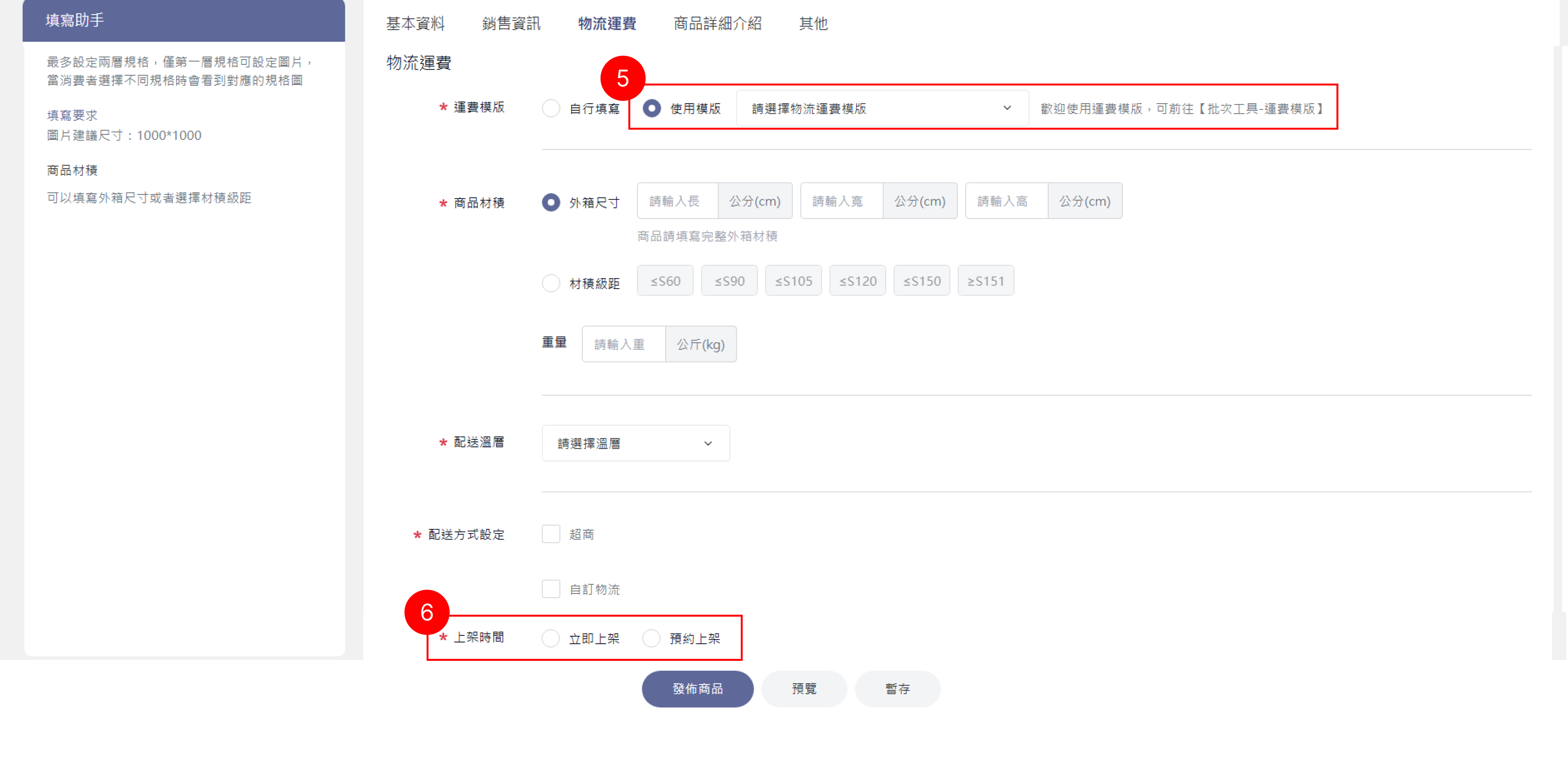The height and width of the screenshot is (778, 1568).
Task: Click the 可以填寫外箱尺寸或者選擇材積級距 helper text
Action: tap(149, 198)
